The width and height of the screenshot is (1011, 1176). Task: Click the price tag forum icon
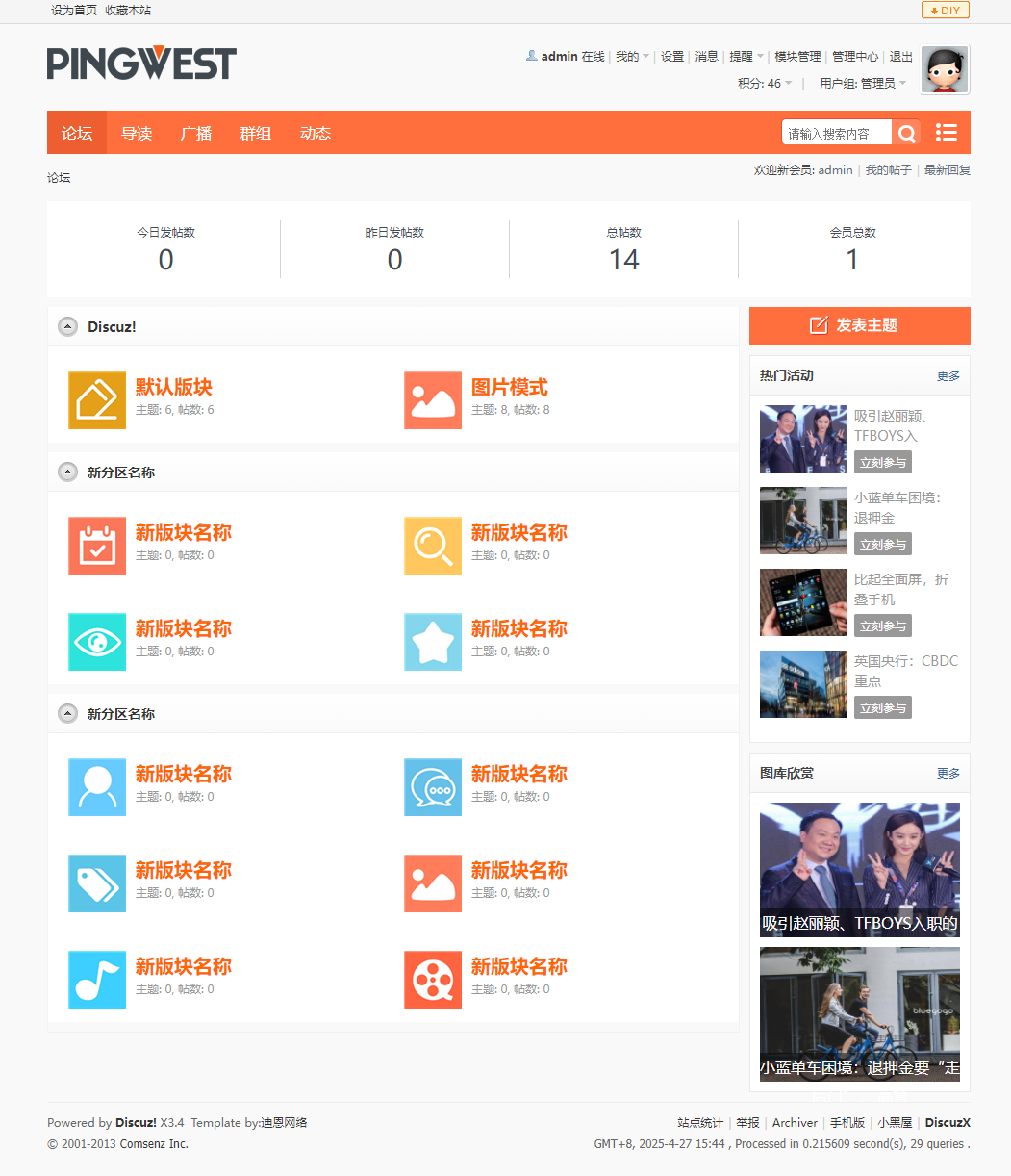(x=97, y=883)
